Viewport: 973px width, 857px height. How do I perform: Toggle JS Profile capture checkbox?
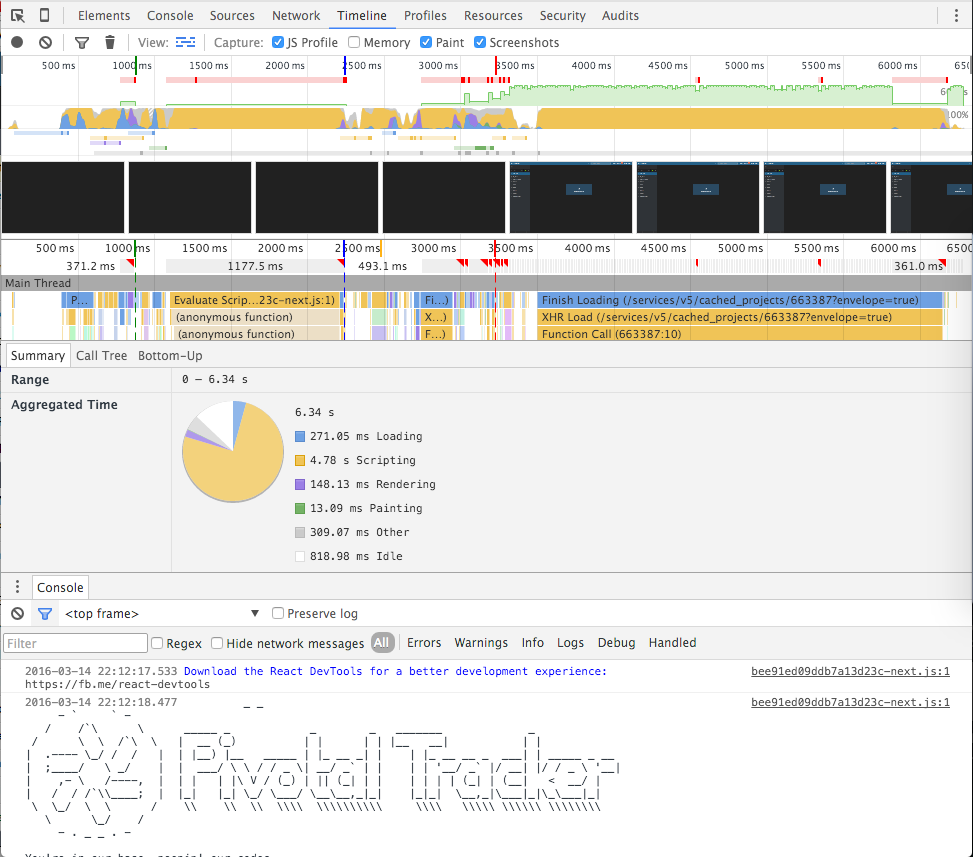(x=278, y=42)
